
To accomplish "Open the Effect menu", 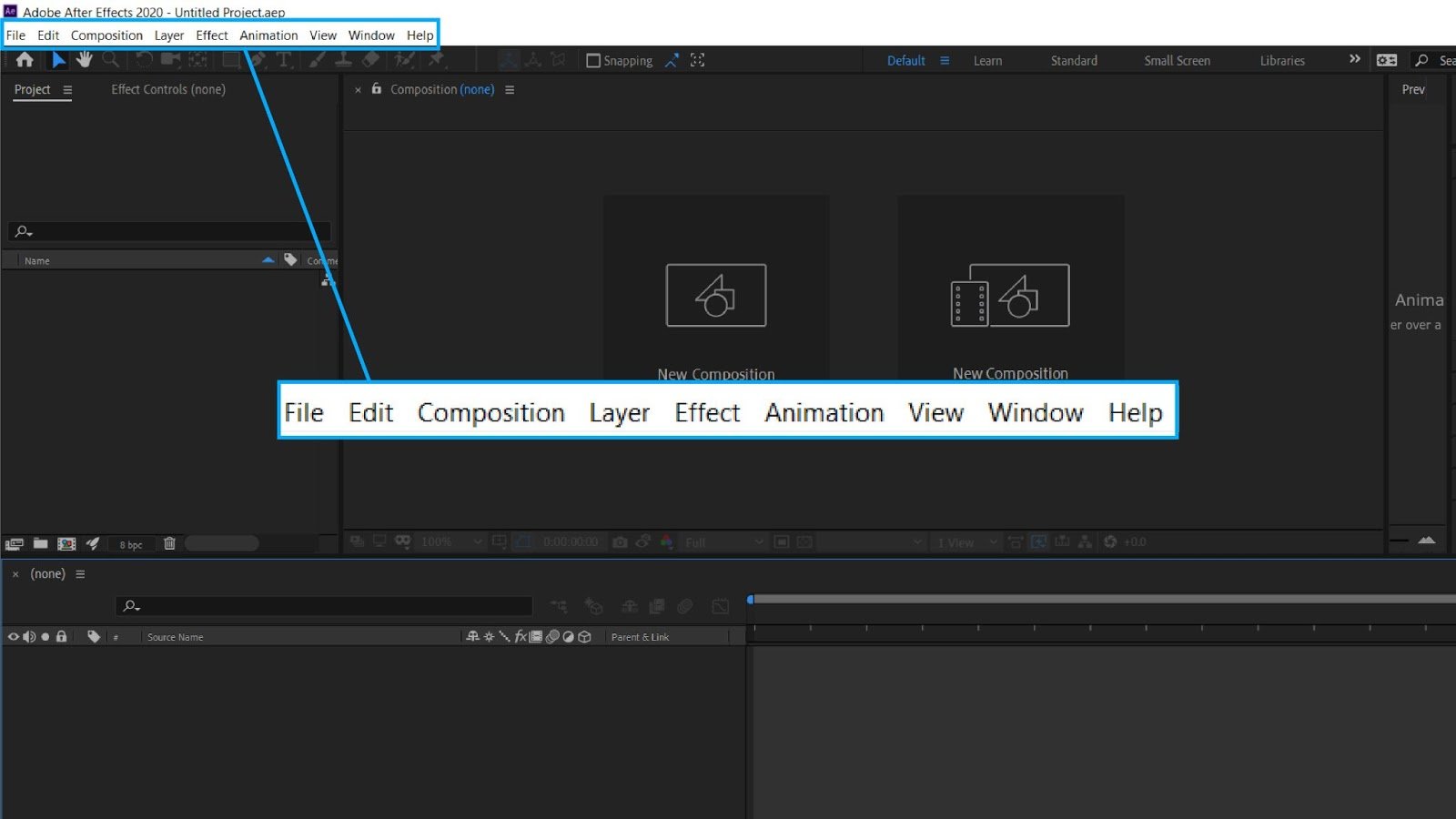I will point(212,35).
